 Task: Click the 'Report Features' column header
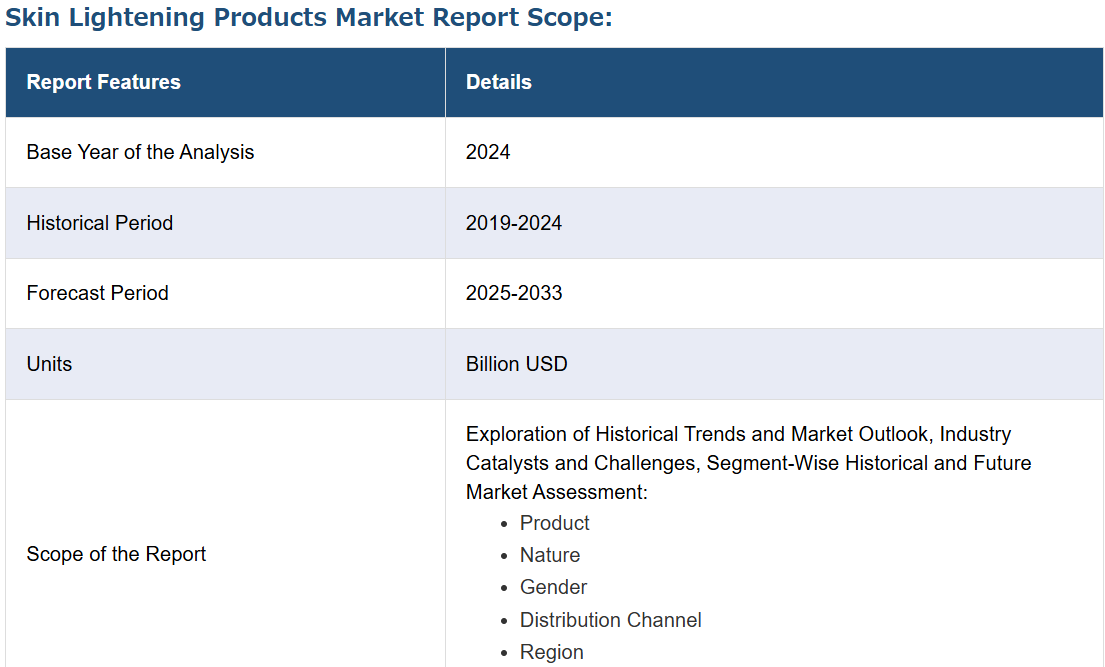click(226, 82)
